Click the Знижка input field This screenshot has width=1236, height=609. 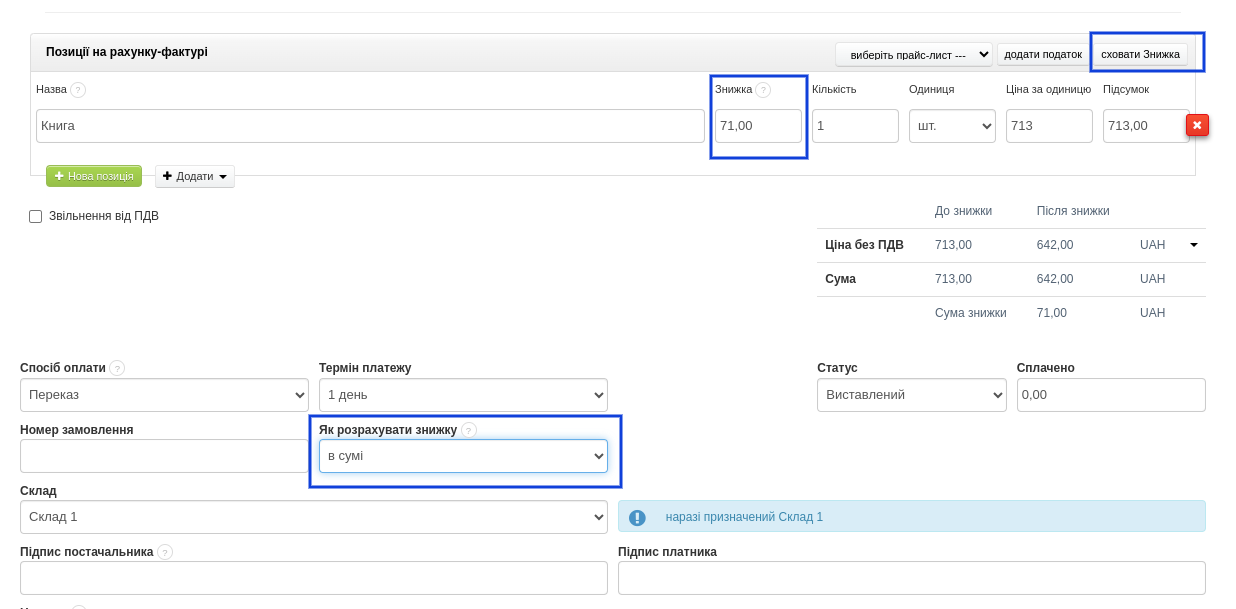757,126
